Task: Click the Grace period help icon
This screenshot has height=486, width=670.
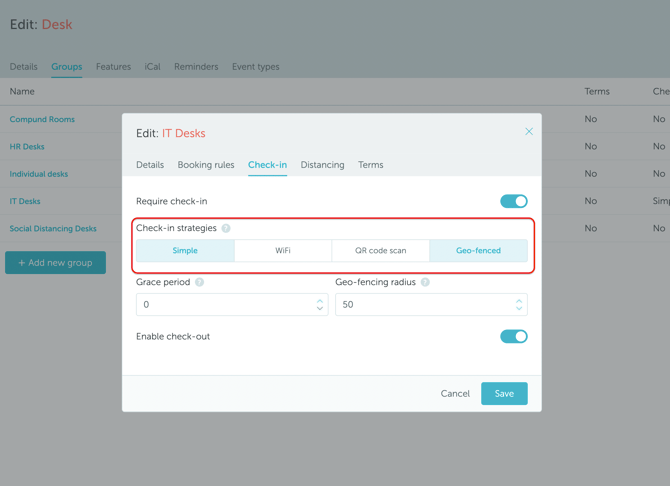Action: [199, 282]
